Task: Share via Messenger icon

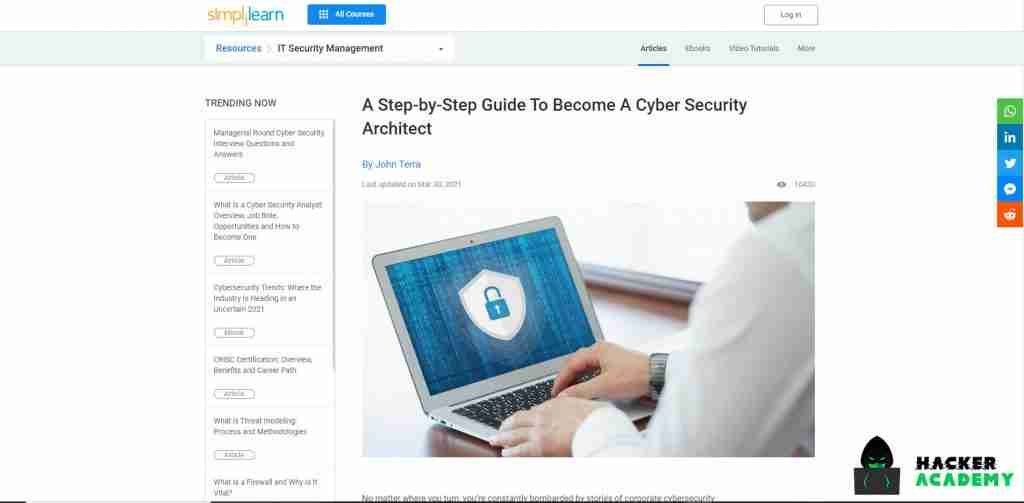Action: 1010,189
